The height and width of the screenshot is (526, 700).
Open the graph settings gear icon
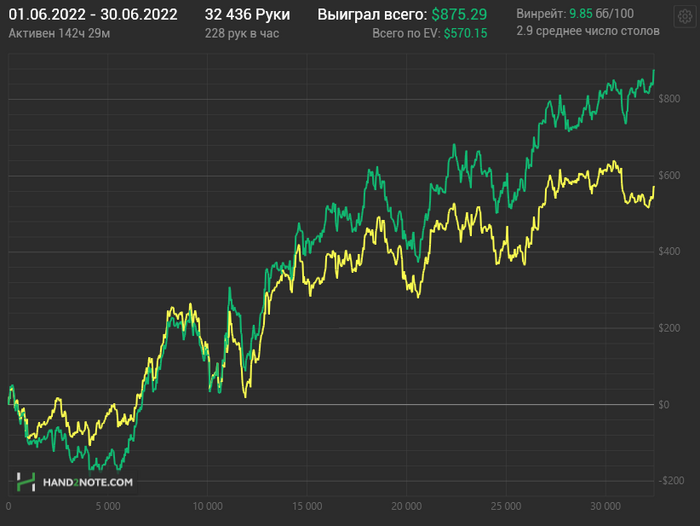click(x=685, y=17)
